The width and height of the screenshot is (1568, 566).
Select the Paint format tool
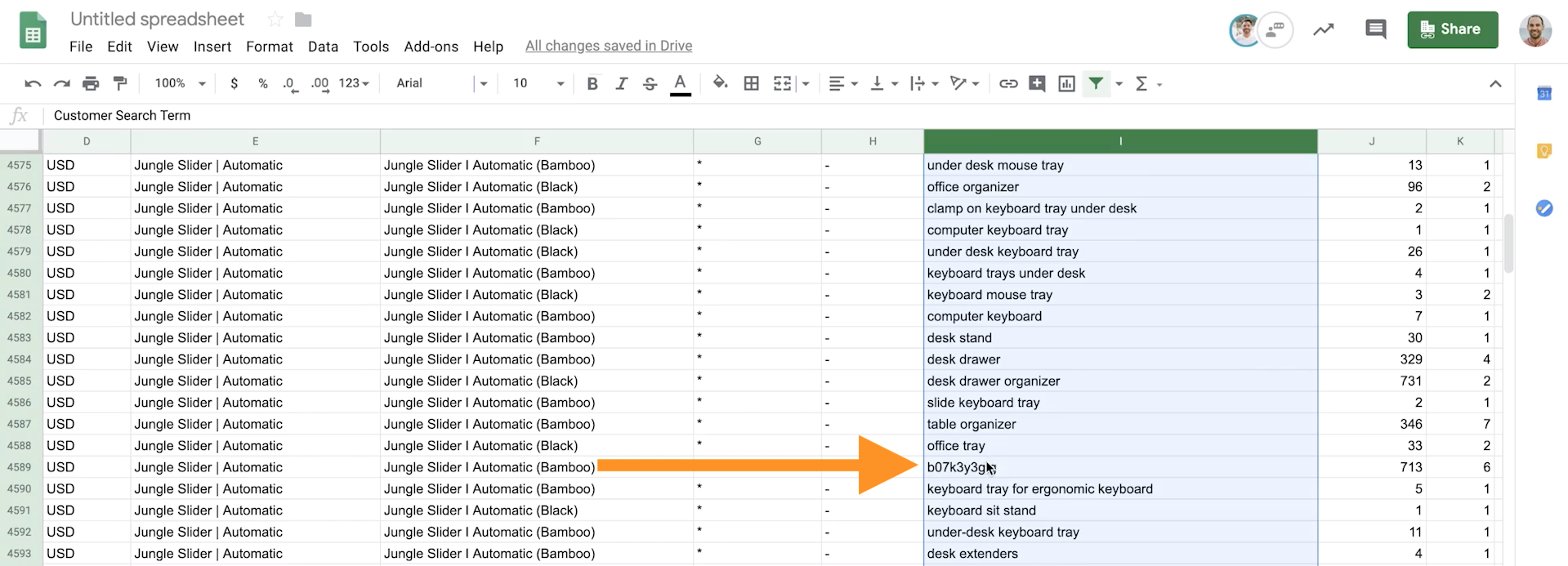[120, 83]
